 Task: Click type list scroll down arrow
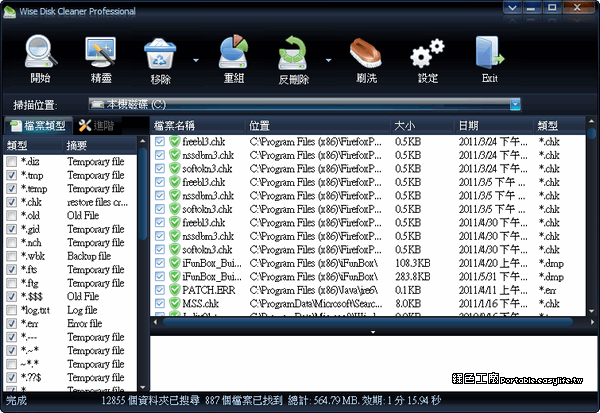click(x=143, y=388)
